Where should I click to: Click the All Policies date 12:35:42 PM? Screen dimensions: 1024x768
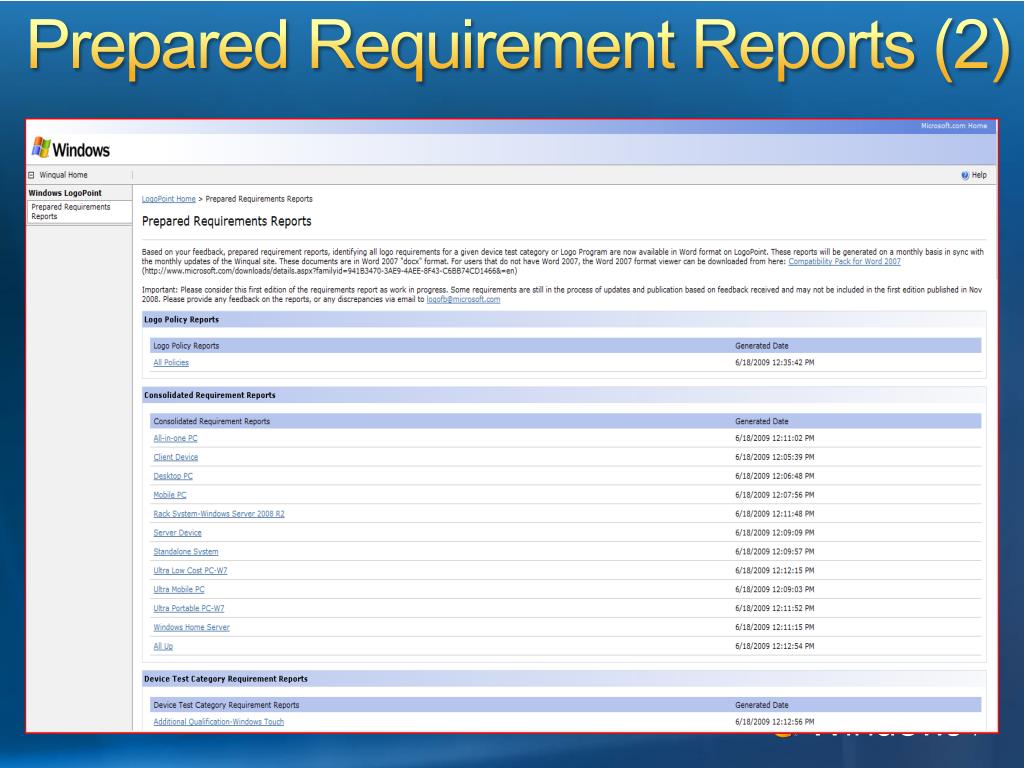775,362
